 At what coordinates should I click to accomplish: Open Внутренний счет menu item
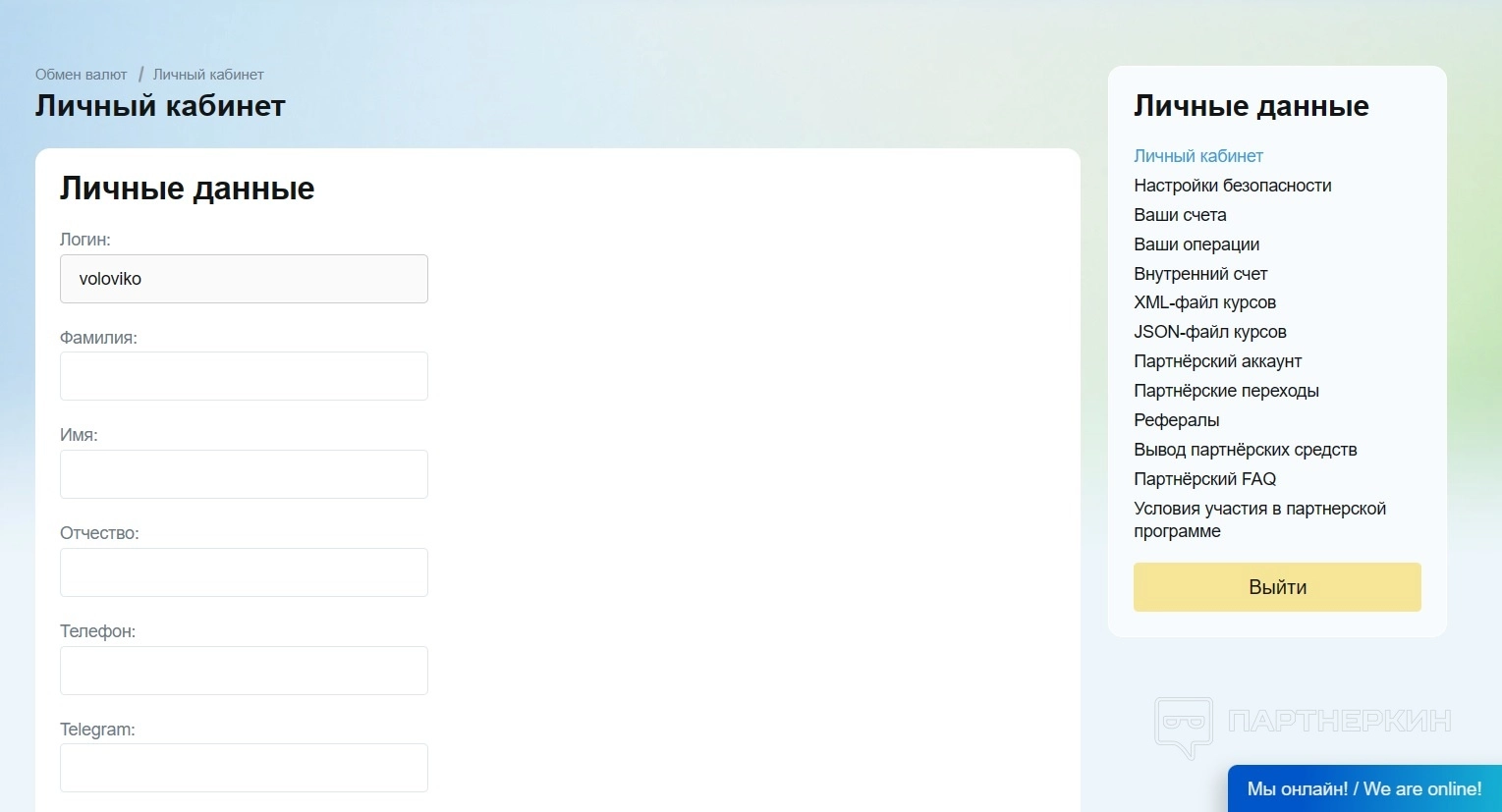tap(1200, 274)
